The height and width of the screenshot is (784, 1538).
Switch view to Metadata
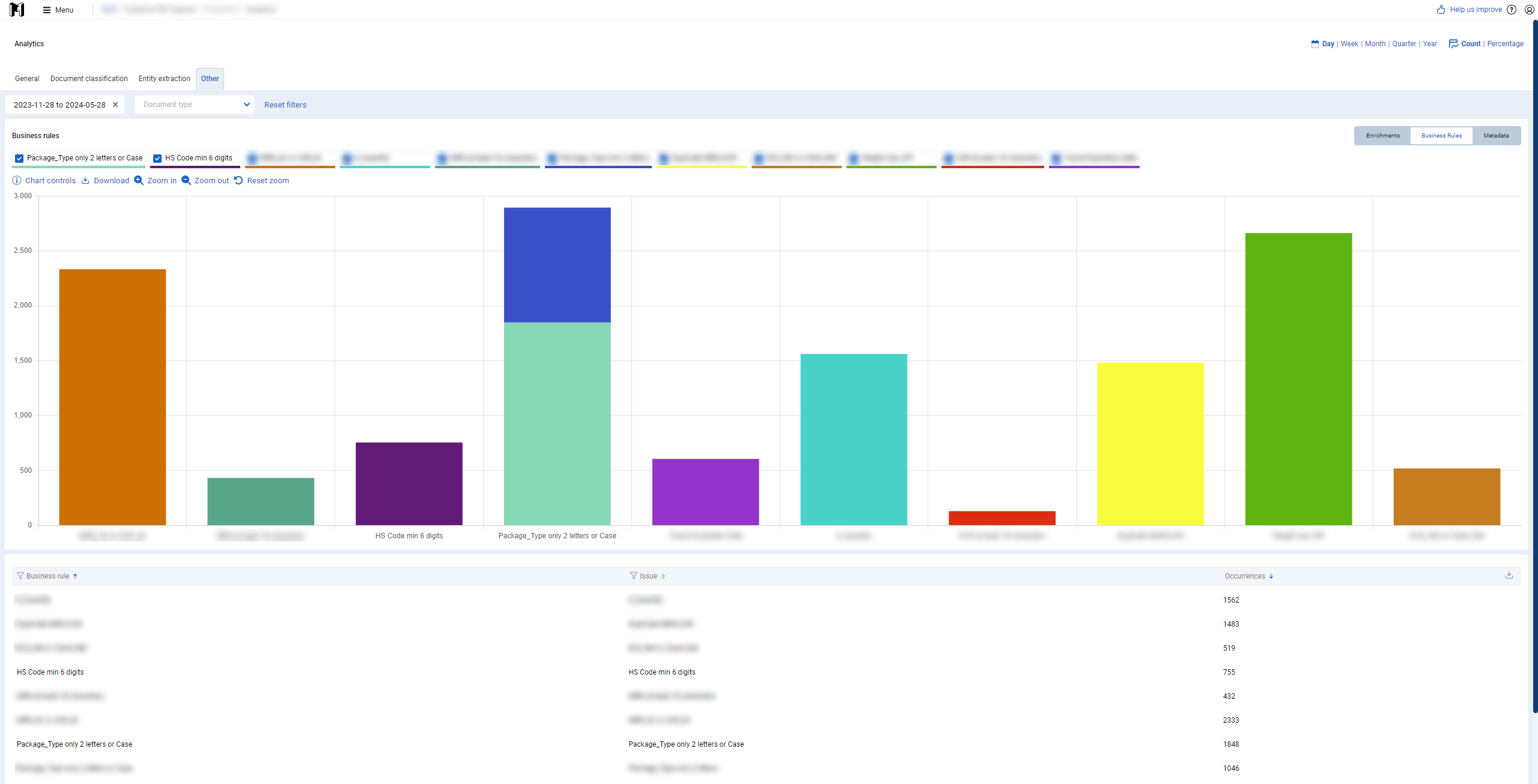coord(1496,136)
